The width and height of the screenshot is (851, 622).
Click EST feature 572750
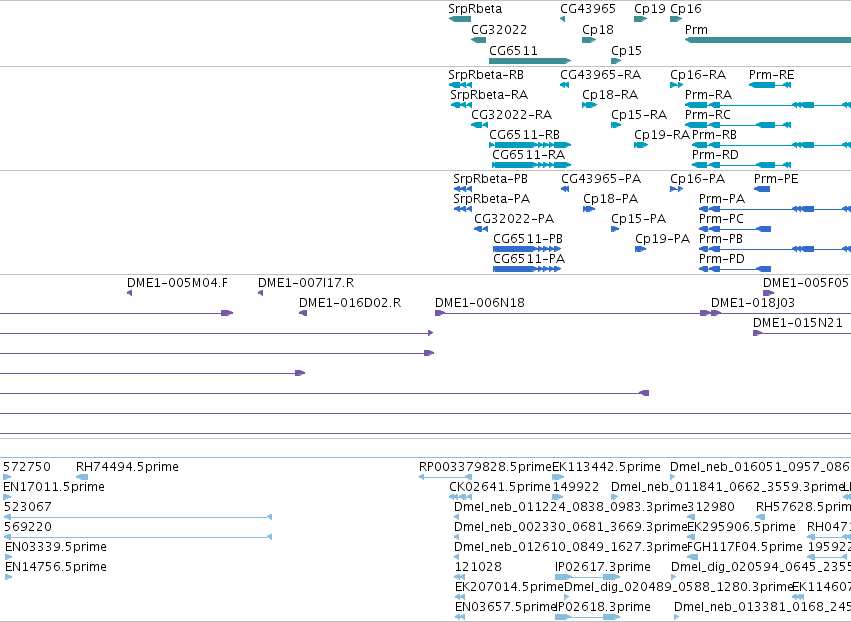(7, 477)
